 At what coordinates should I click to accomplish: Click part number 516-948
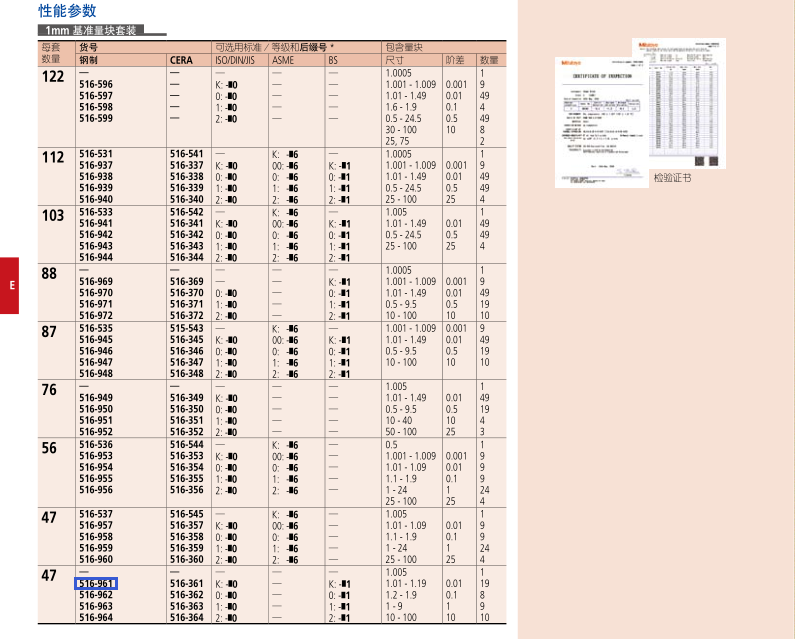[x=96, y=373]
